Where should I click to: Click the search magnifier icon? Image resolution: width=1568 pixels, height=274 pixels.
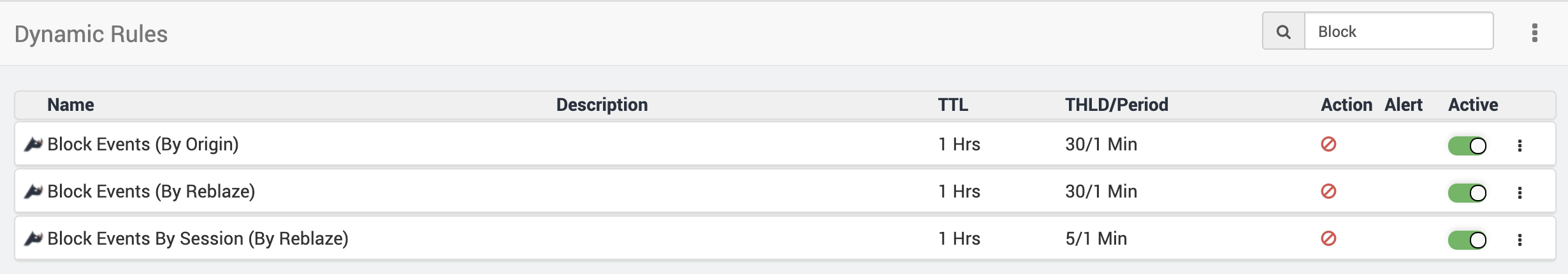[1284, 31]
